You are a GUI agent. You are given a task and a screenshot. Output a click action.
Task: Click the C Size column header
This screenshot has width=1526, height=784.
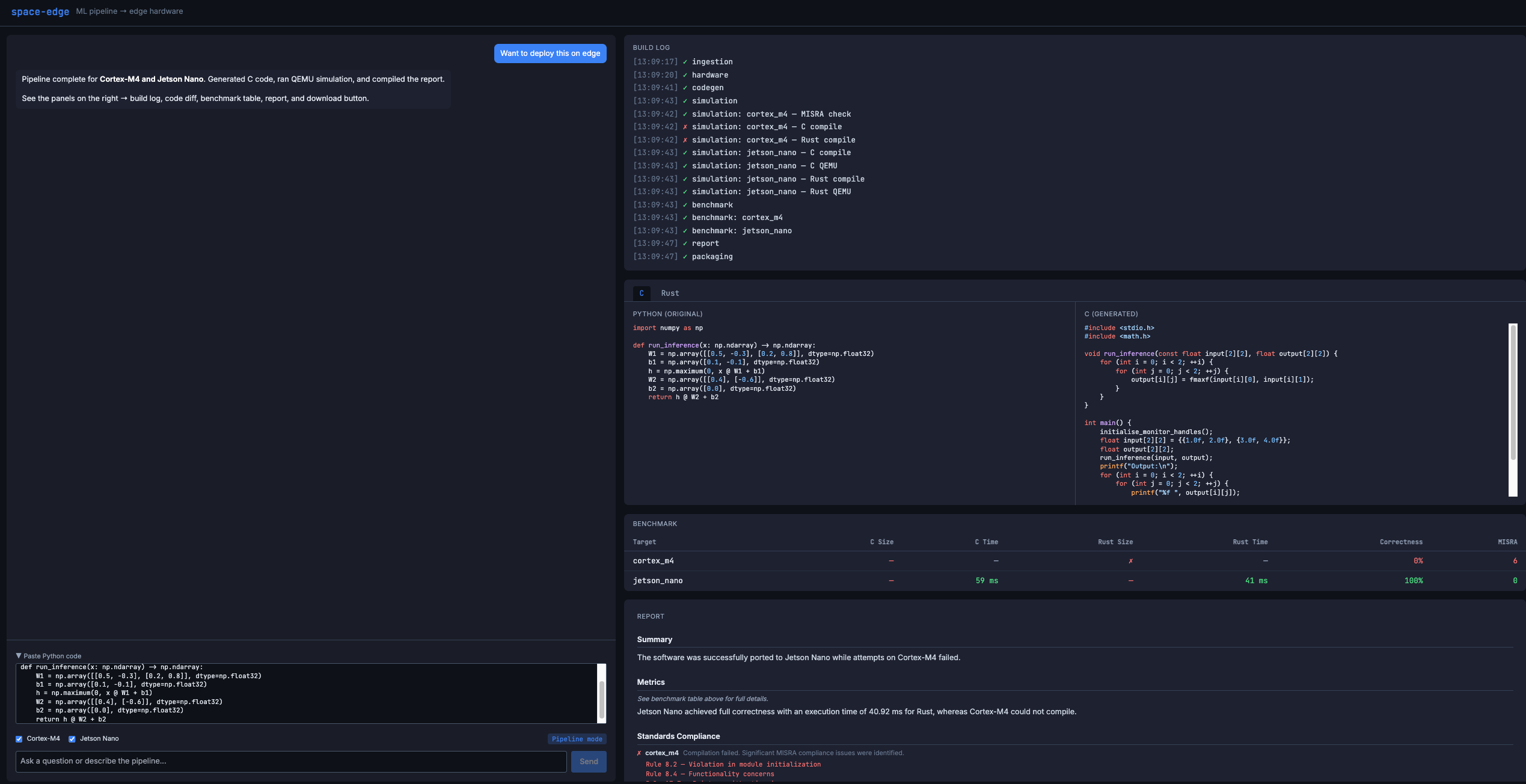[x=881, y=542]
